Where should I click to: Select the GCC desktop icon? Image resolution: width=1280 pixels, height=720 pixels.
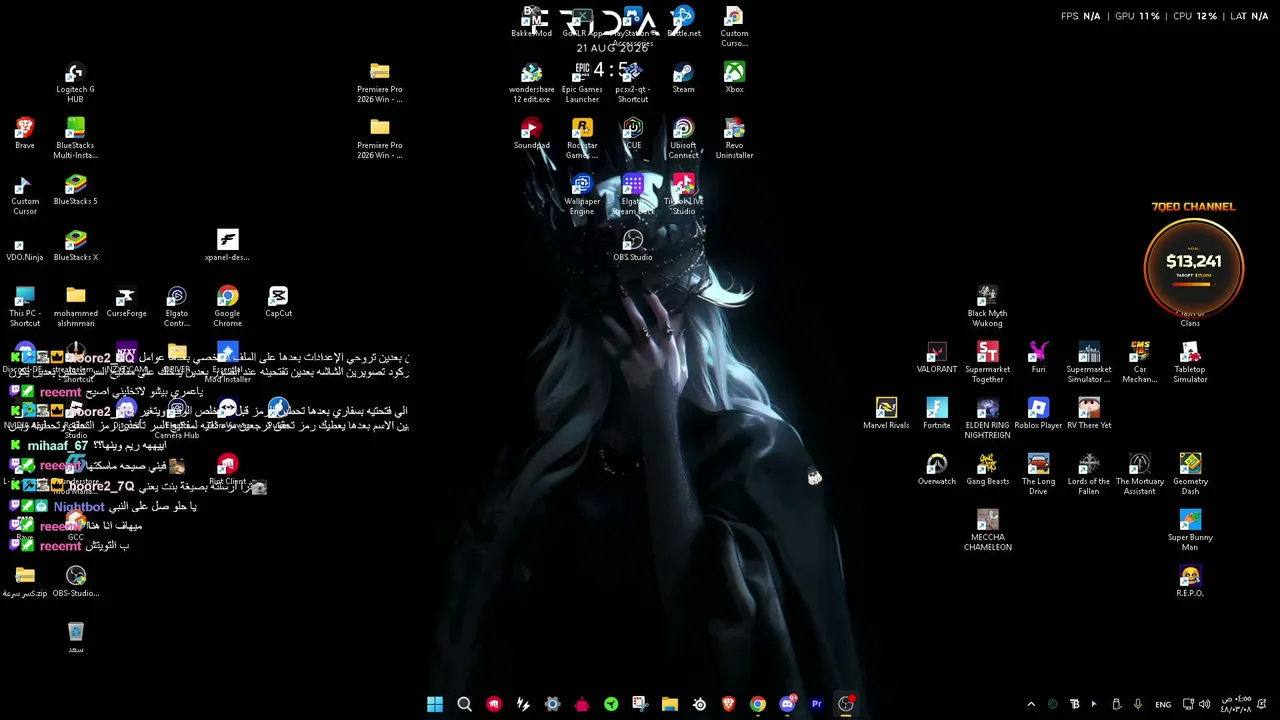pos(75,526)
